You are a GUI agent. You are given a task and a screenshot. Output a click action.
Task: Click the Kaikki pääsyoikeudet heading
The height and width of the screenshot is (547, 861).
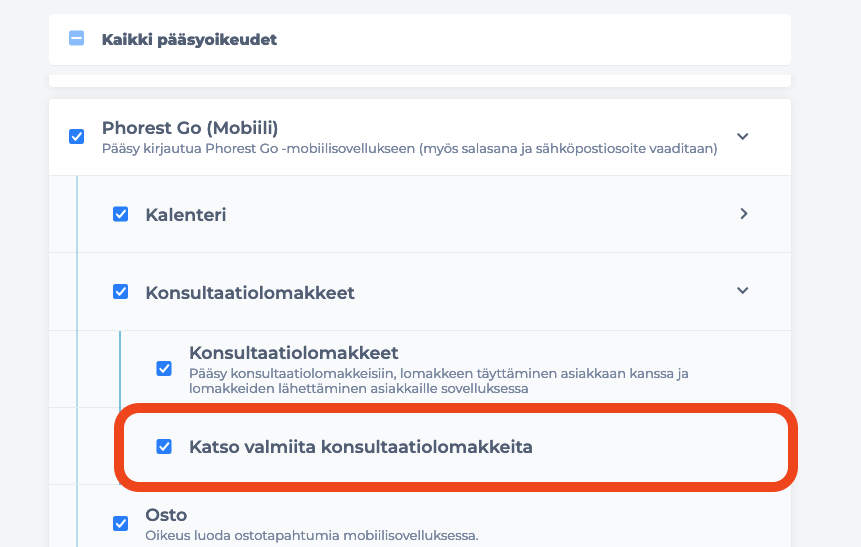pos(189,40)
